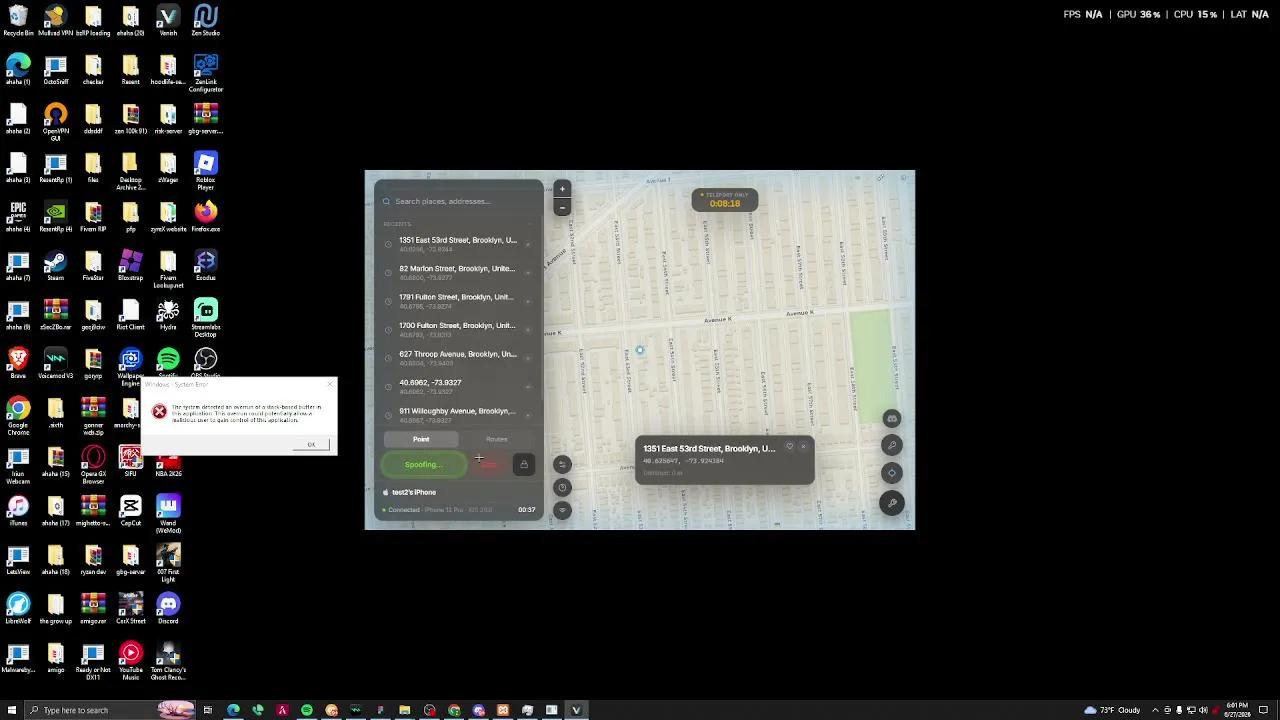Open the weather widget showing 73°F Cloudy
The height and width of the screenshot is (720, 1280).
point(1112,710)
